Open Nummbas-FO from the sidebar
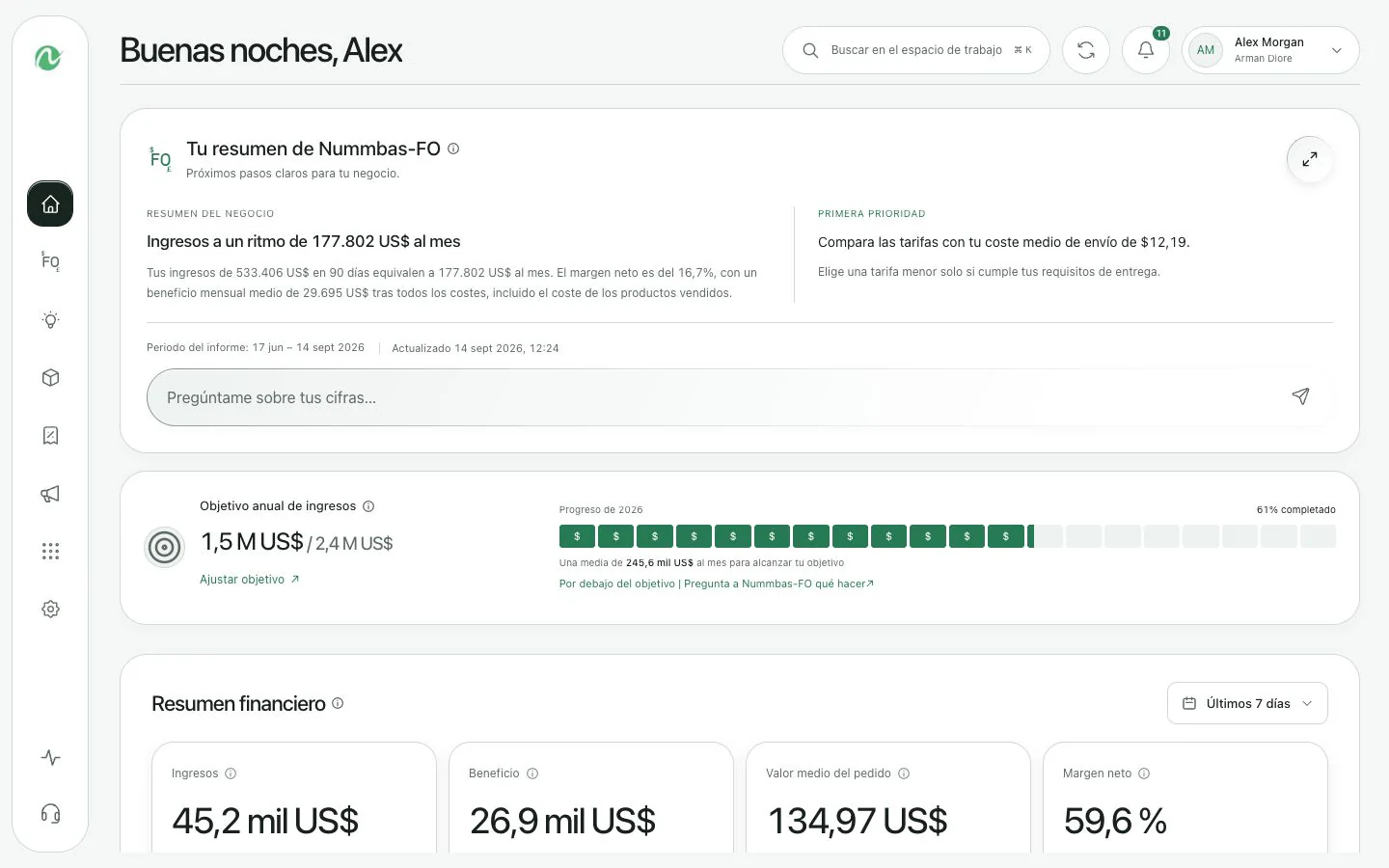Screen dimensions: 1389x868 coord(50,261)
